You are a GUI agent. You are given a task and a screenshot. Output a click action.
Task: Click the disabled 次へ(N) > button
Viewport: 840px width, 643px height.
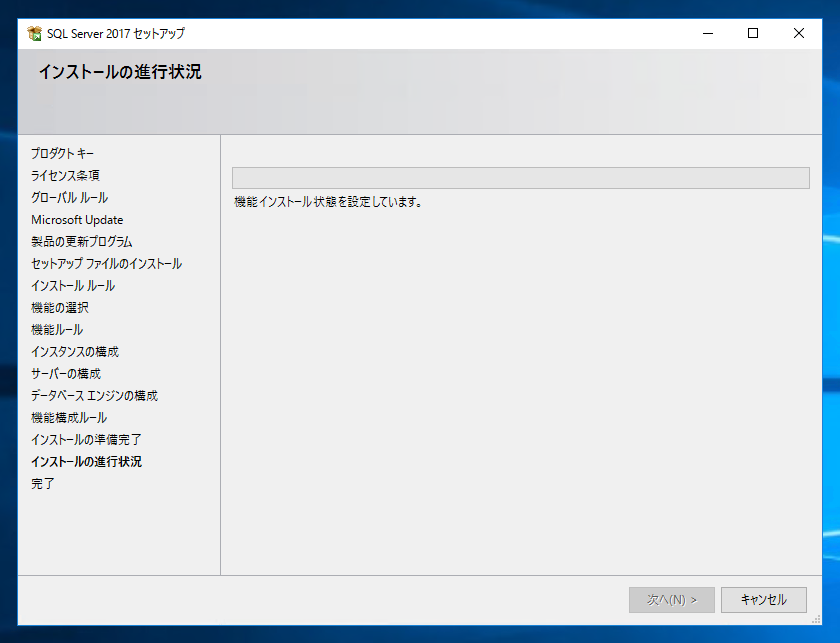(x=672, y=600)
